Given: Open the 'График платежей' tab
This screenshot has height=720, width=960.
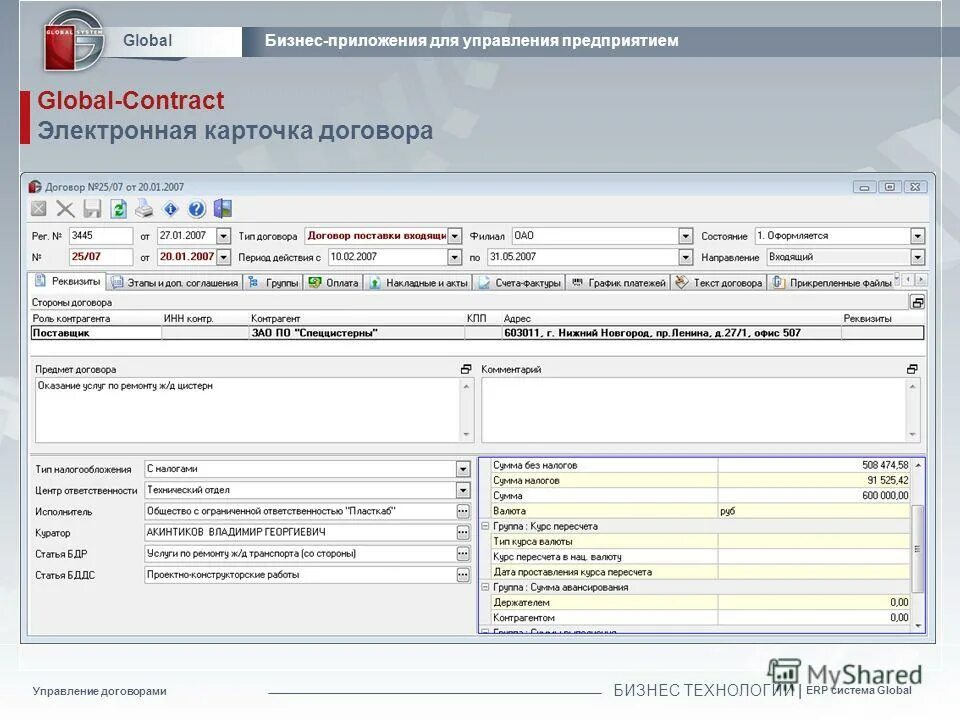Looking at the screenshot, I should [x=620, y=283].
